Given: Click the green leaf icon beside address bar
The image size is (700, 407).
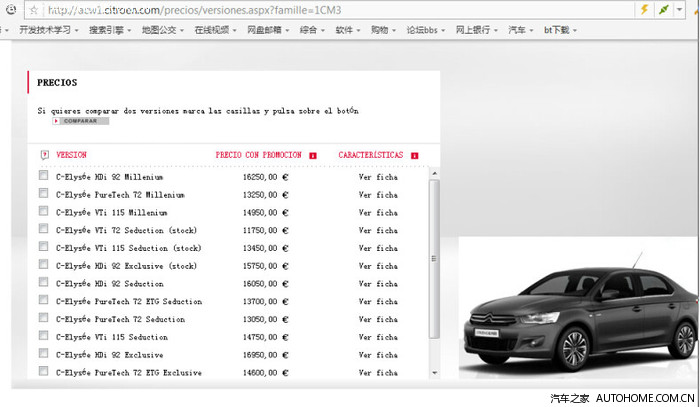Looking at the screenshot, I should click(664, 9).
